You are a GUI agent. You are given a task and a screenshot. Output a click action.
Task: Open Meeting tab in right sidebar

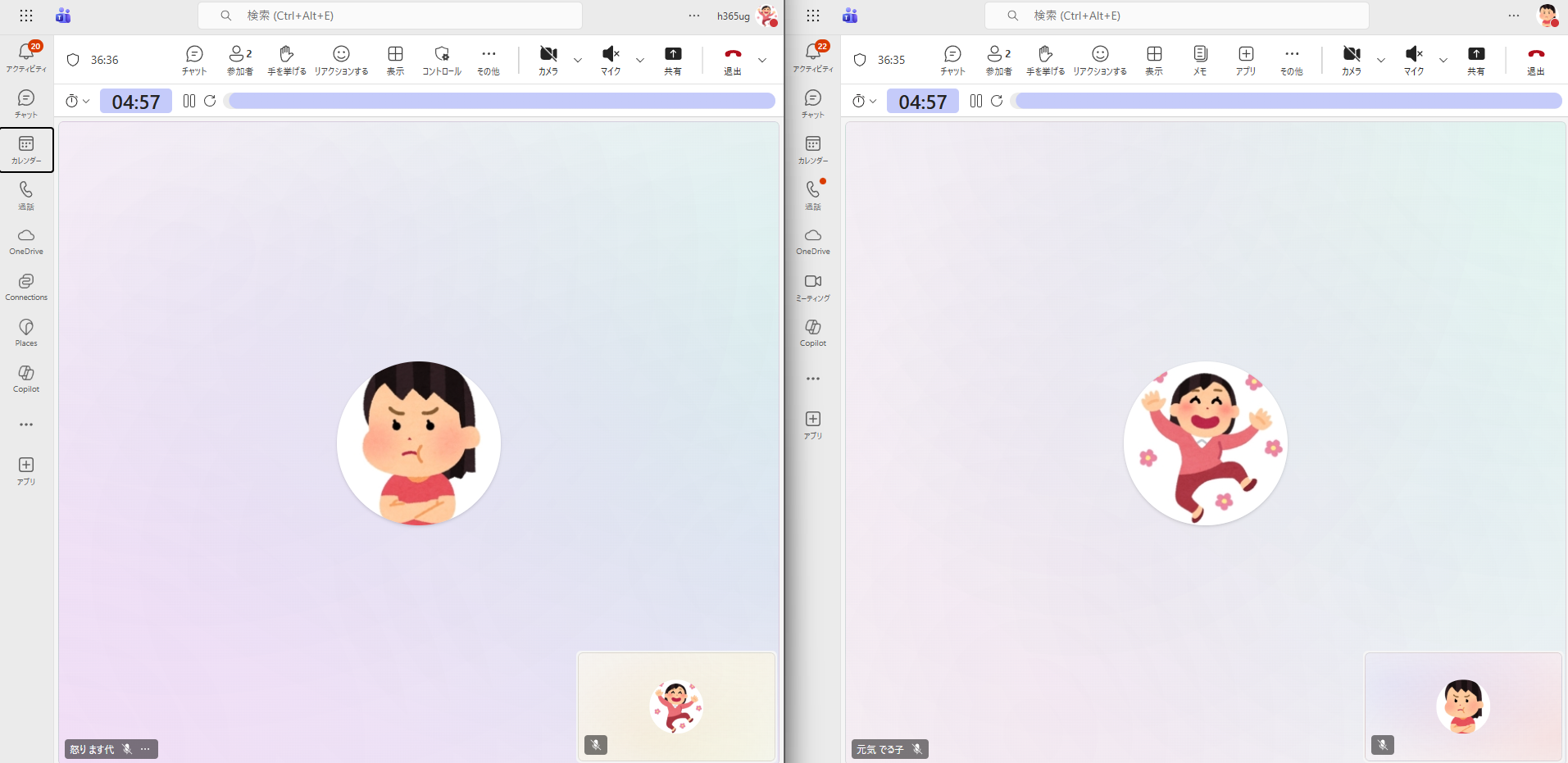click(x=813, y=287)
